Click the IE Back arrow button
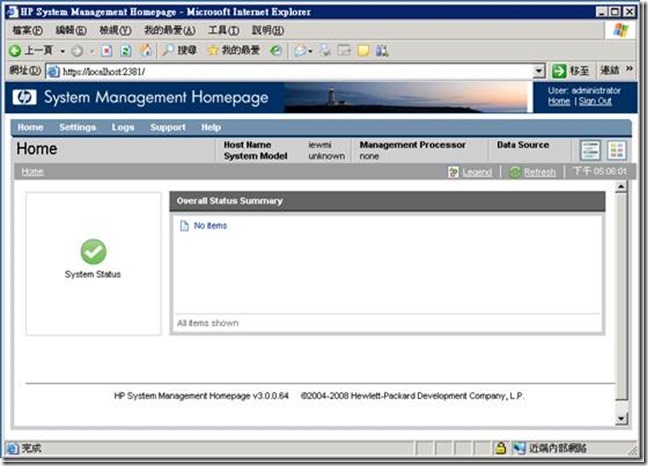This screenshot has height=466, width=648. [x=15, y=51]
